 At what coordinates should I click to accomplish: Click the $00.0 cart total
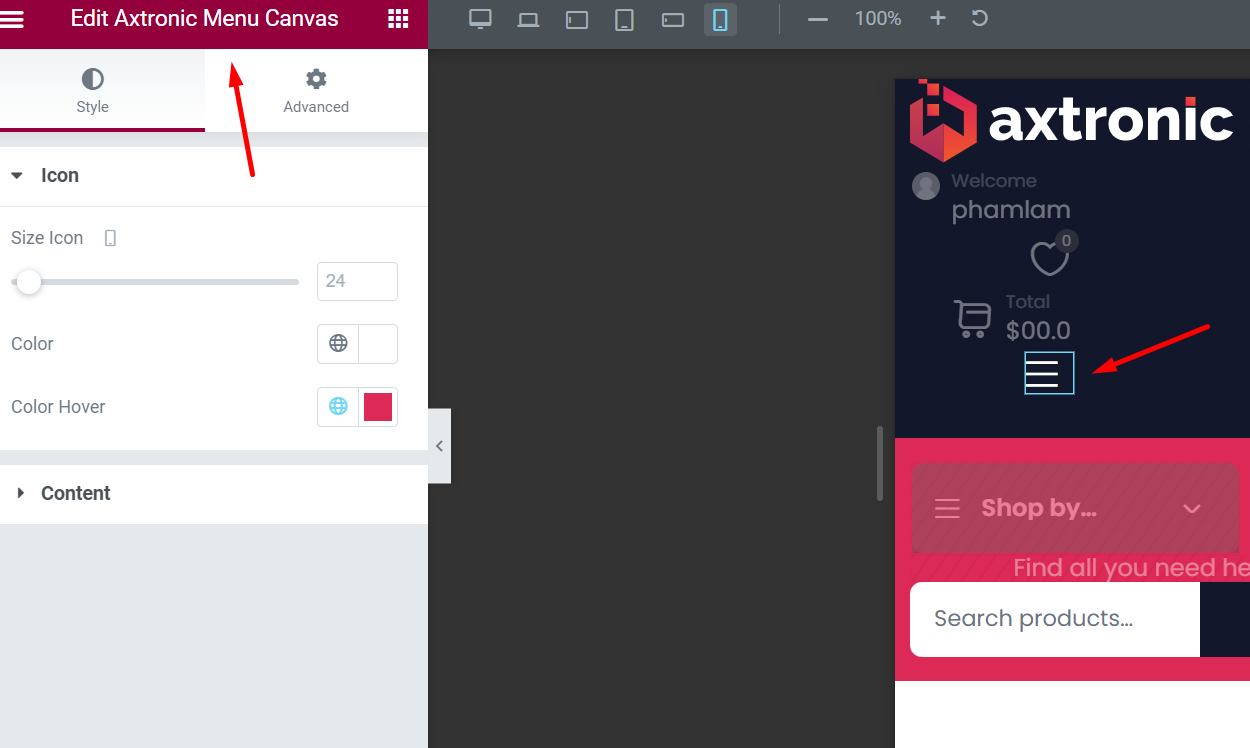(1038, 330)
